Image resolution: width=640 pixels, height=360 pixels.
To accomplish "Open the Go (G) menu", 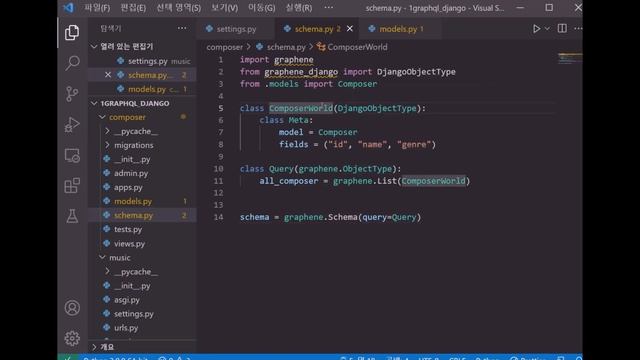I will [262, 8].
